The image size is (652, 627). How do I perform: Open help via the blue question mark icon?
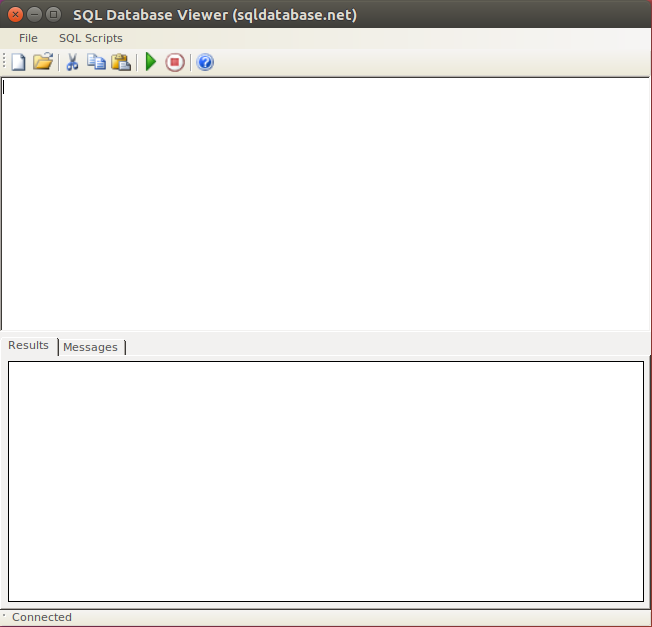click(205, 62)
